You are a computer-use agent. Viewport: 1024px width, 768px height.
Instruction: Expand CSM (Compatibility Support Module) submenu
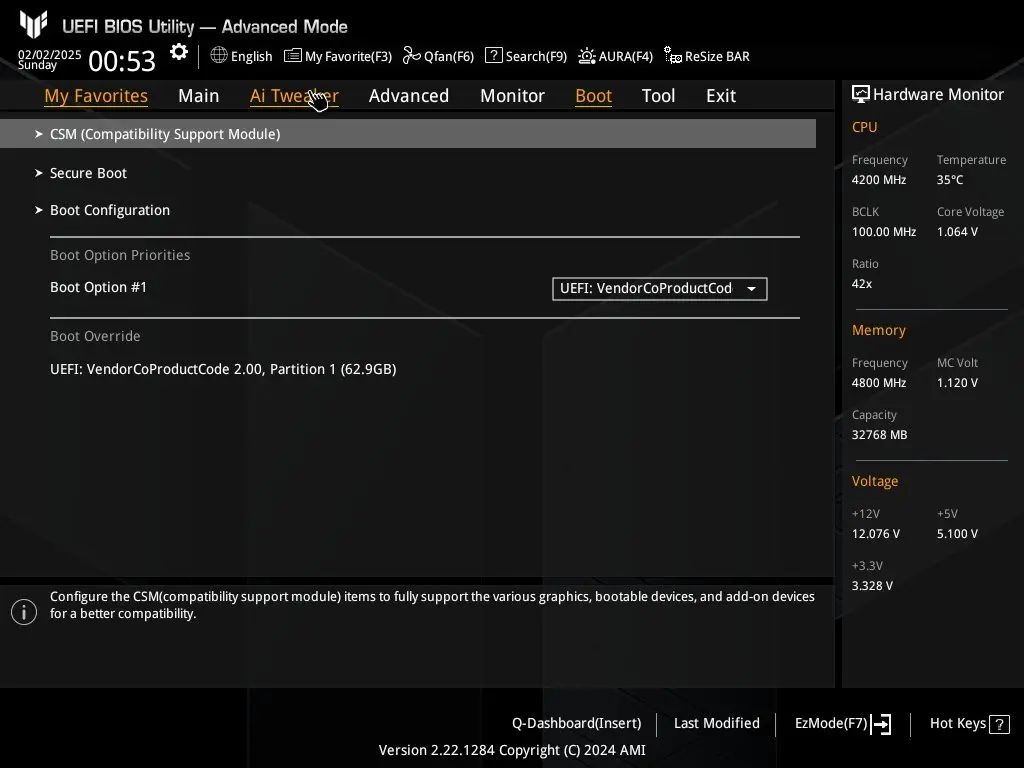coord(408,134)
